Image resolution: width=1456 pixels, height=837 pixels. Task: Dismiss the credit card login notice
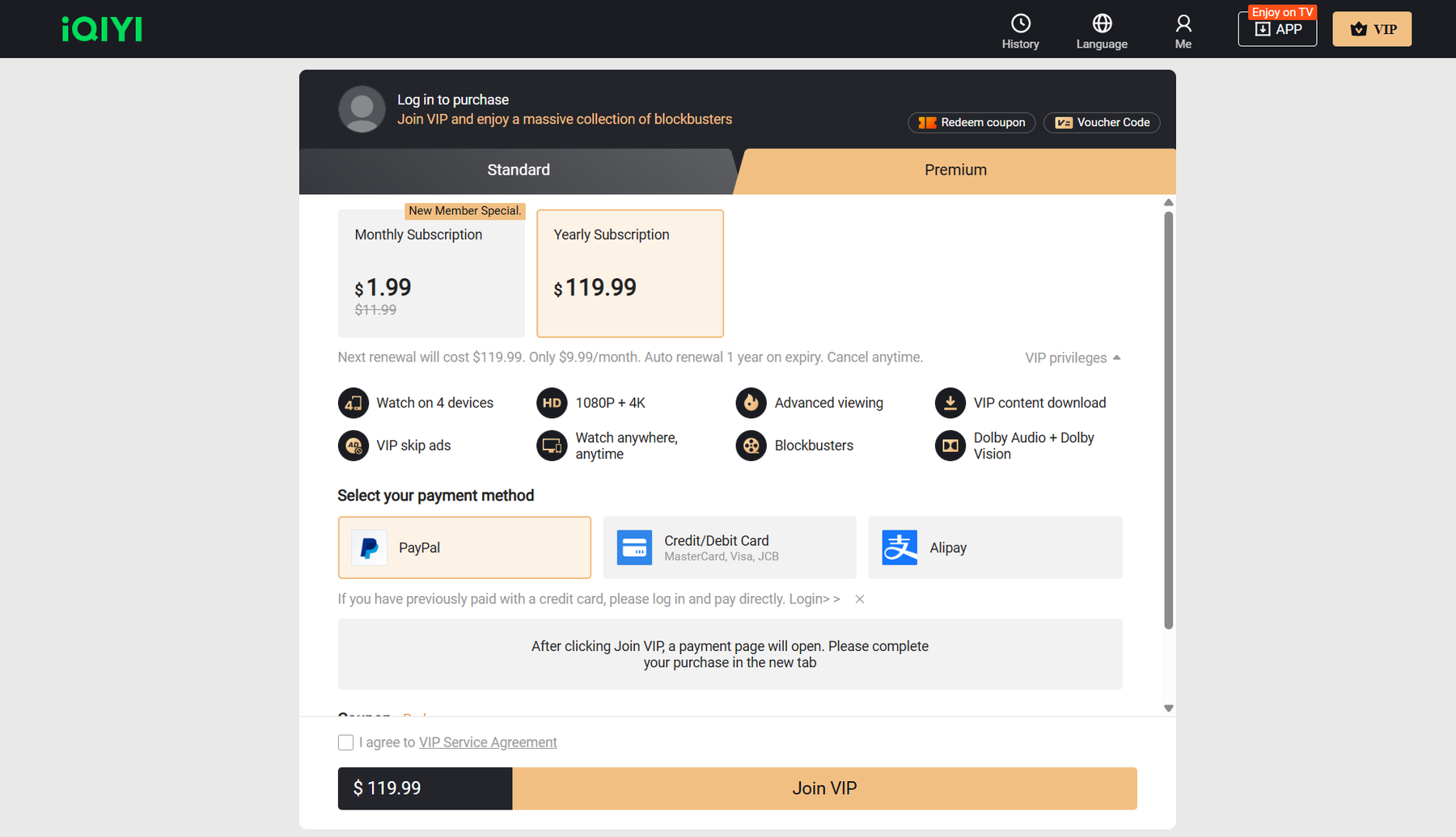point(860,599)
